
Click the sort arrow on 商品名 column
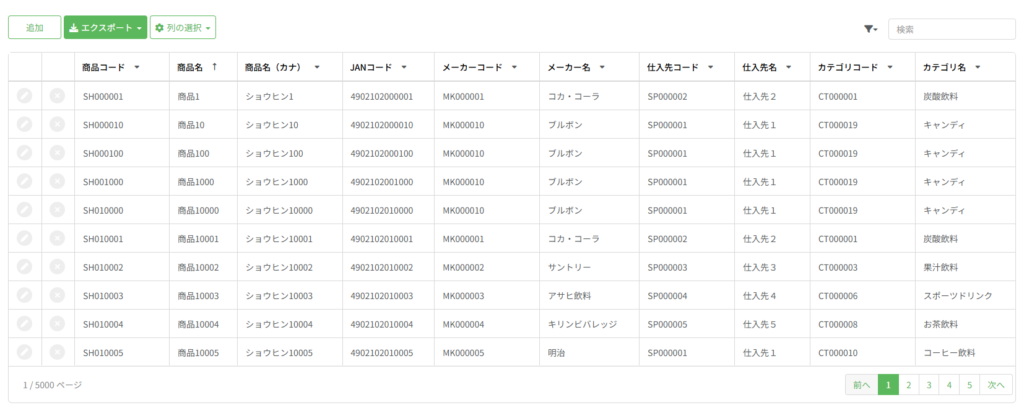point(215,67)
